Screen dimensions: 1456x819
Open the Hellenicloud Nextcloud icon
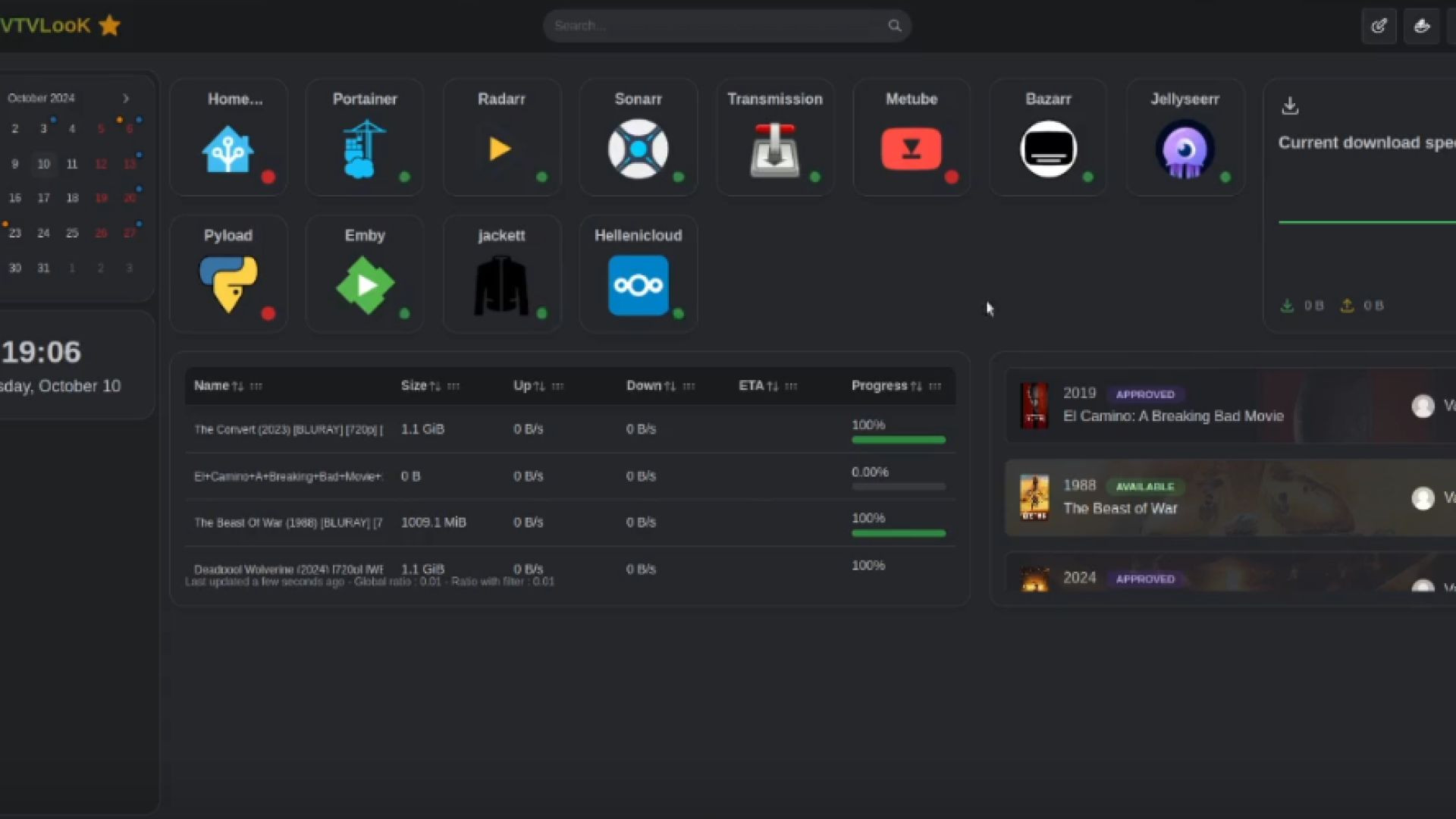(638, 285)
